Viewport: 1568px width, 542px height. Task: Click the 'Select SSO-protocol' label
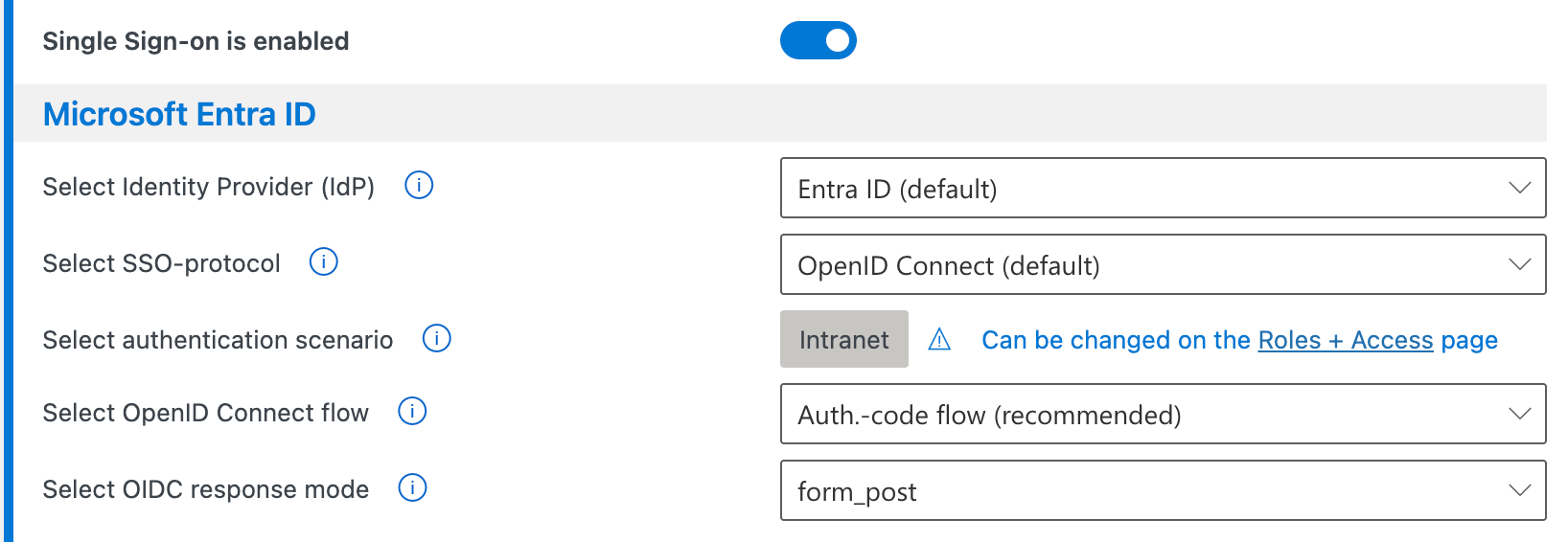click(x=161, y=263)
